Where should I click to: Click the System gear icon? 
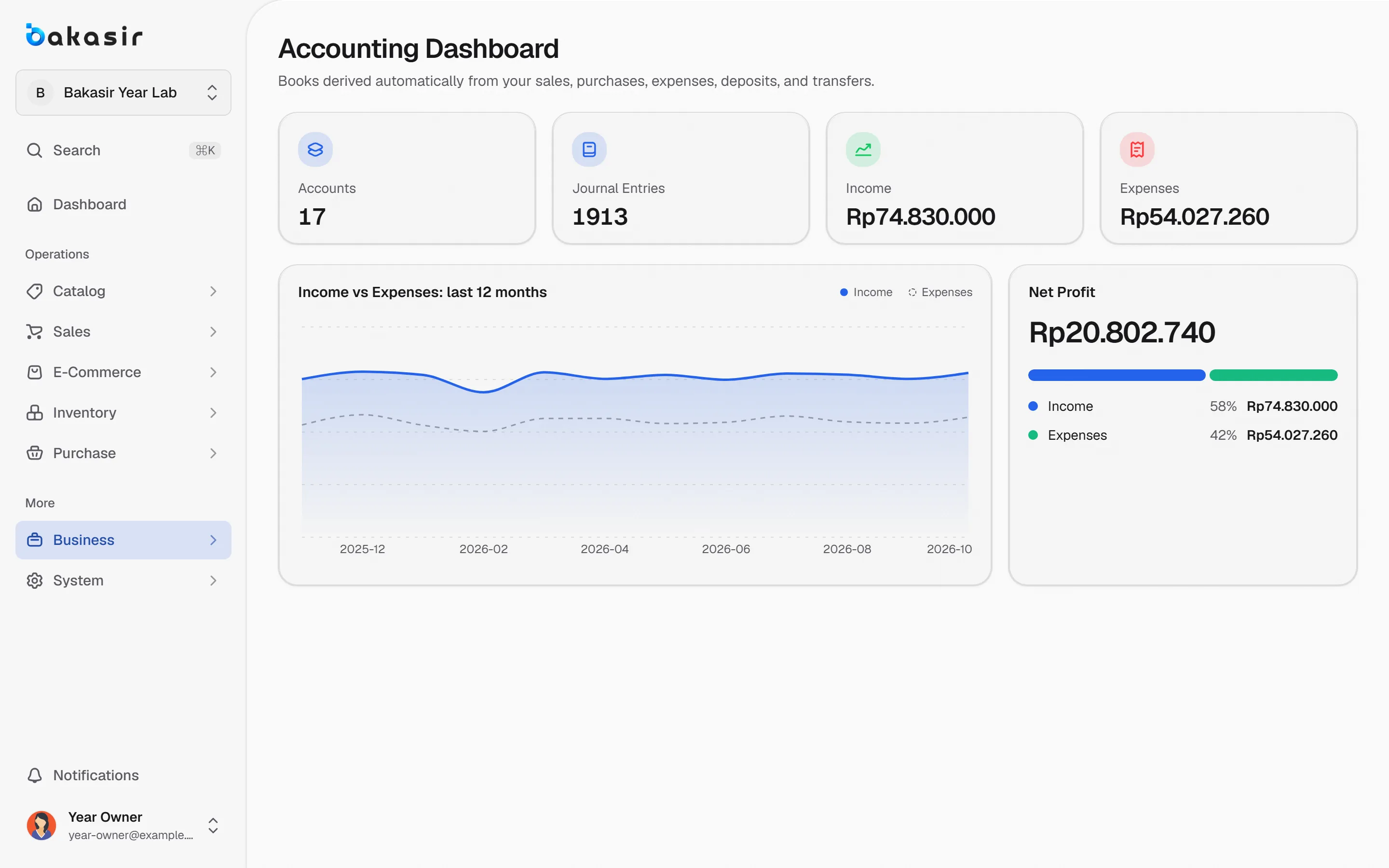[x=34, y=581]
